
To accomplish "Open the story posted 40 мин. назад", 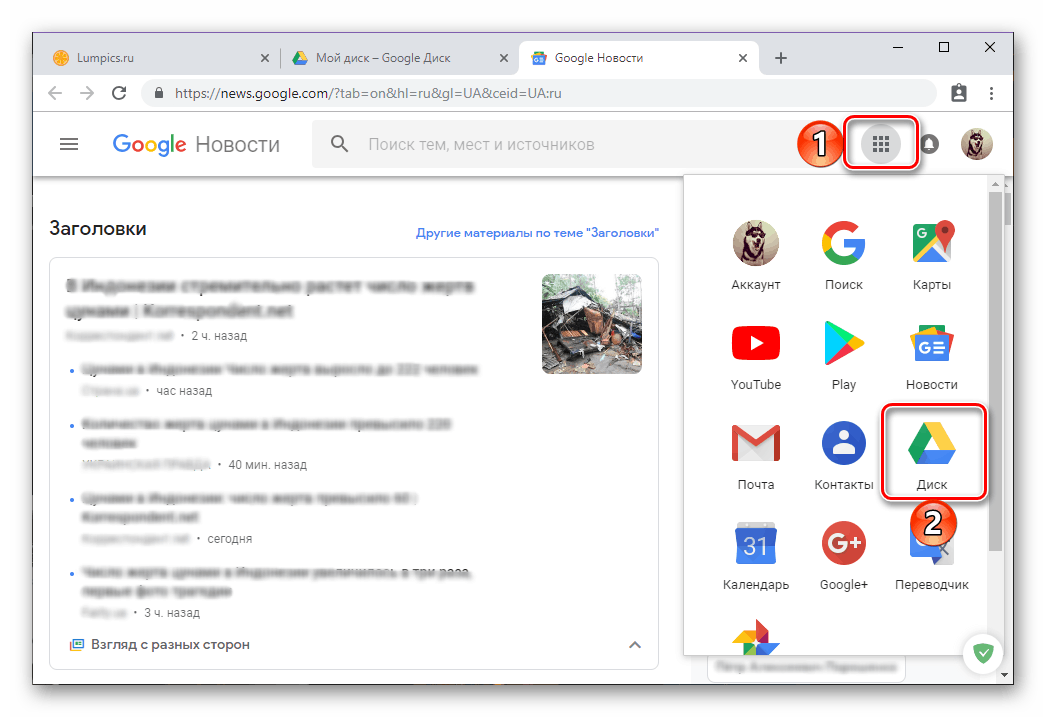I will 267,433.
